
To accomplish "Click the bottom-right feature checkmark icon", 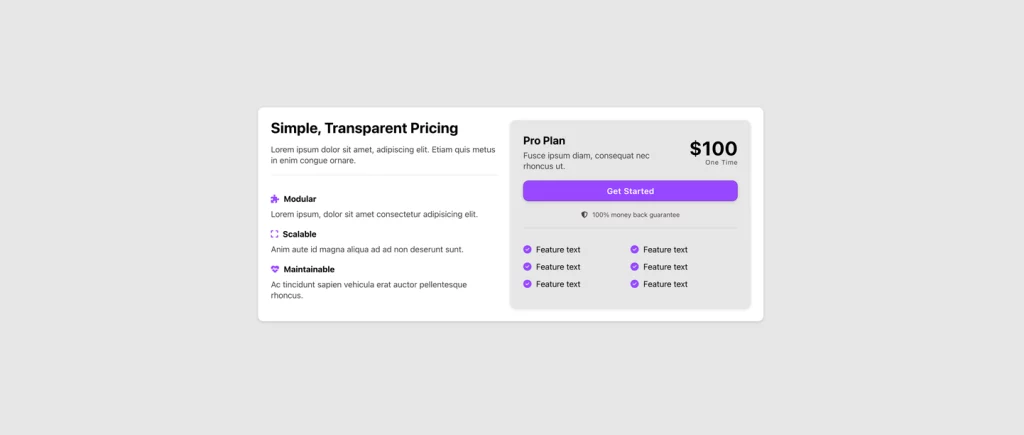I will tap(634, 284).
